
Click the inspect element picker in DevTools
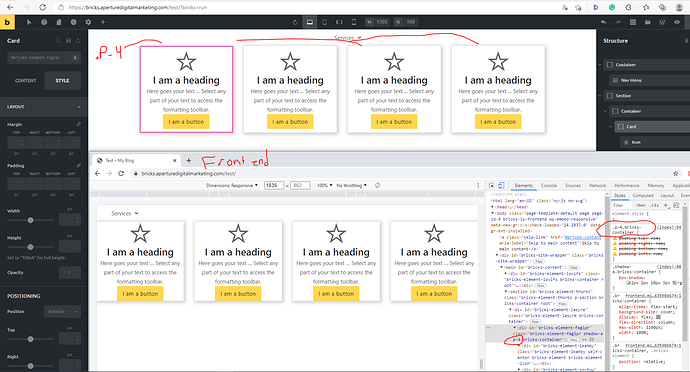coord(492,186)
